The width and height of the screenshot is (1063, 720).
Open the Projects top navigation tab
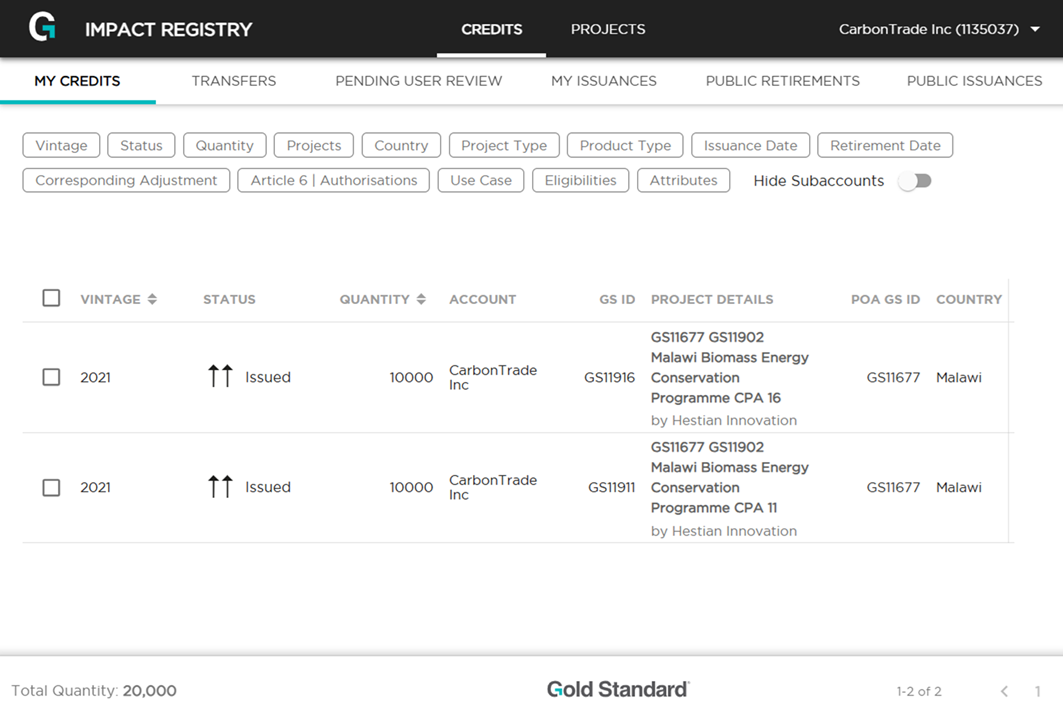[608, 29]
